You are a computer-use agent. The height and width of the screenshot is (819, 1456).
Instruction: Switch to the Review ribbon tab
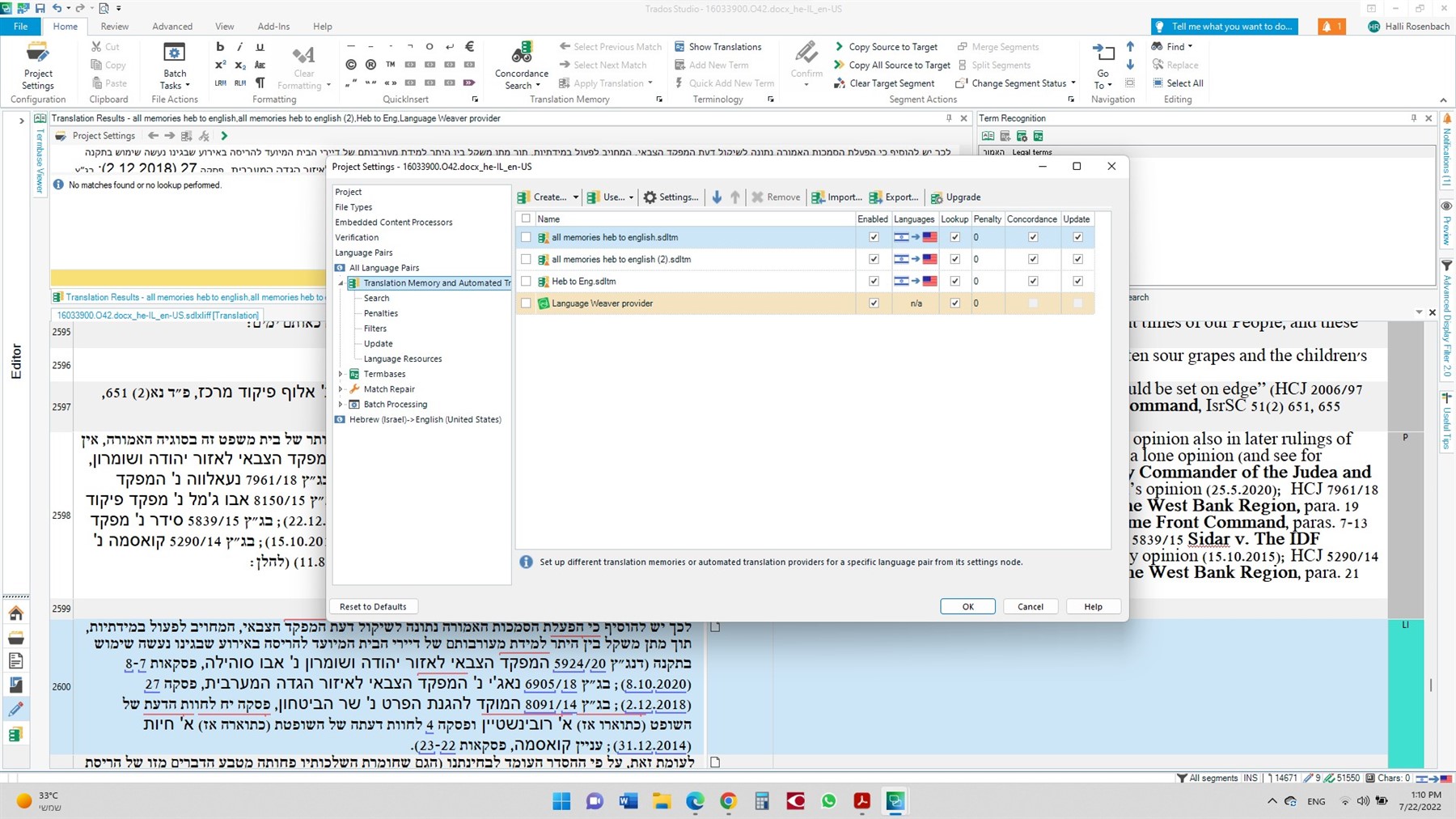(x=114, y=27)
